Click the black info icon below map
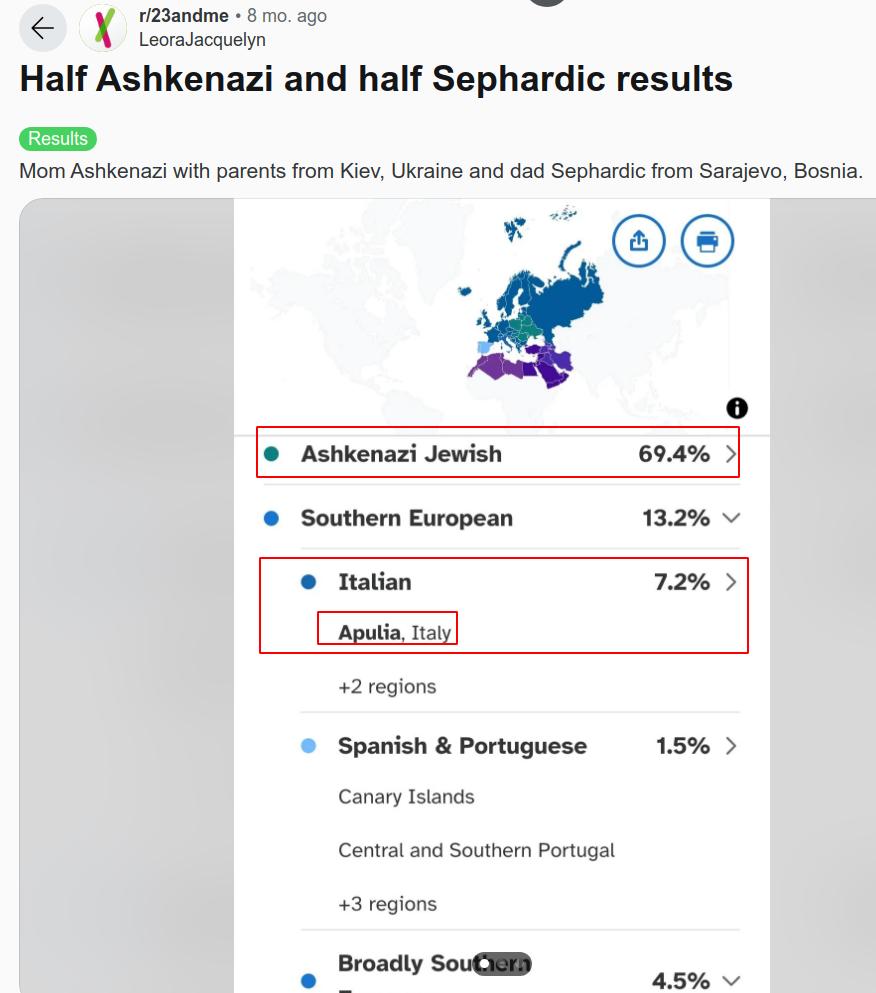This screenshot has height=993, width=876. (737, 407)
